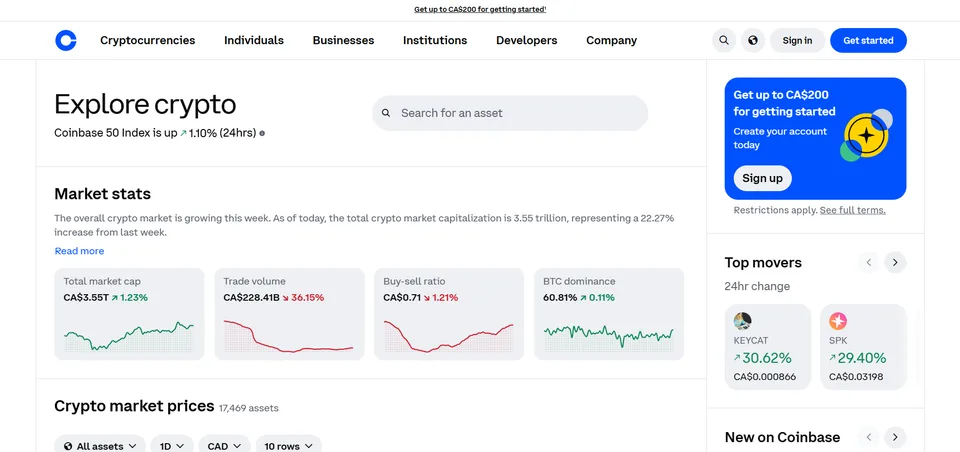Open the Company menu
The image size is (960, 452).
click(x=612, y=40)
